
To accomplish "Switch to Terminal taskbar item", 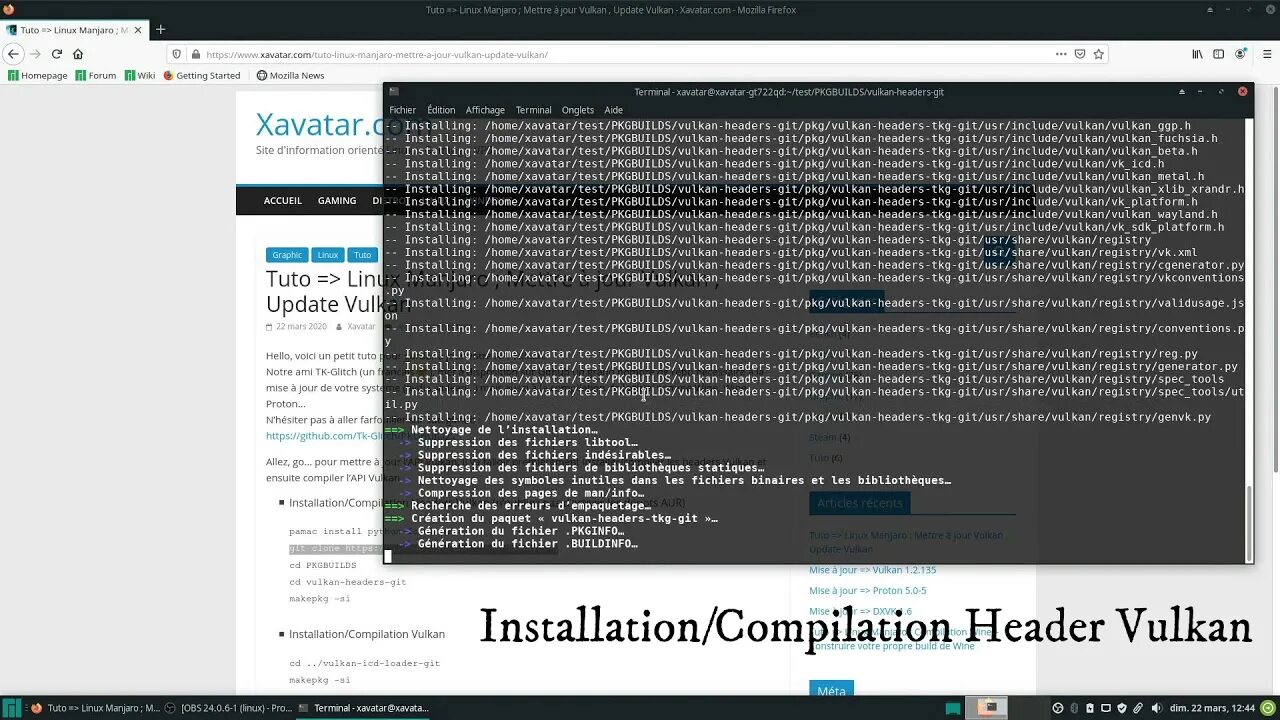I will pyautogui.click(x=363, y=708).
